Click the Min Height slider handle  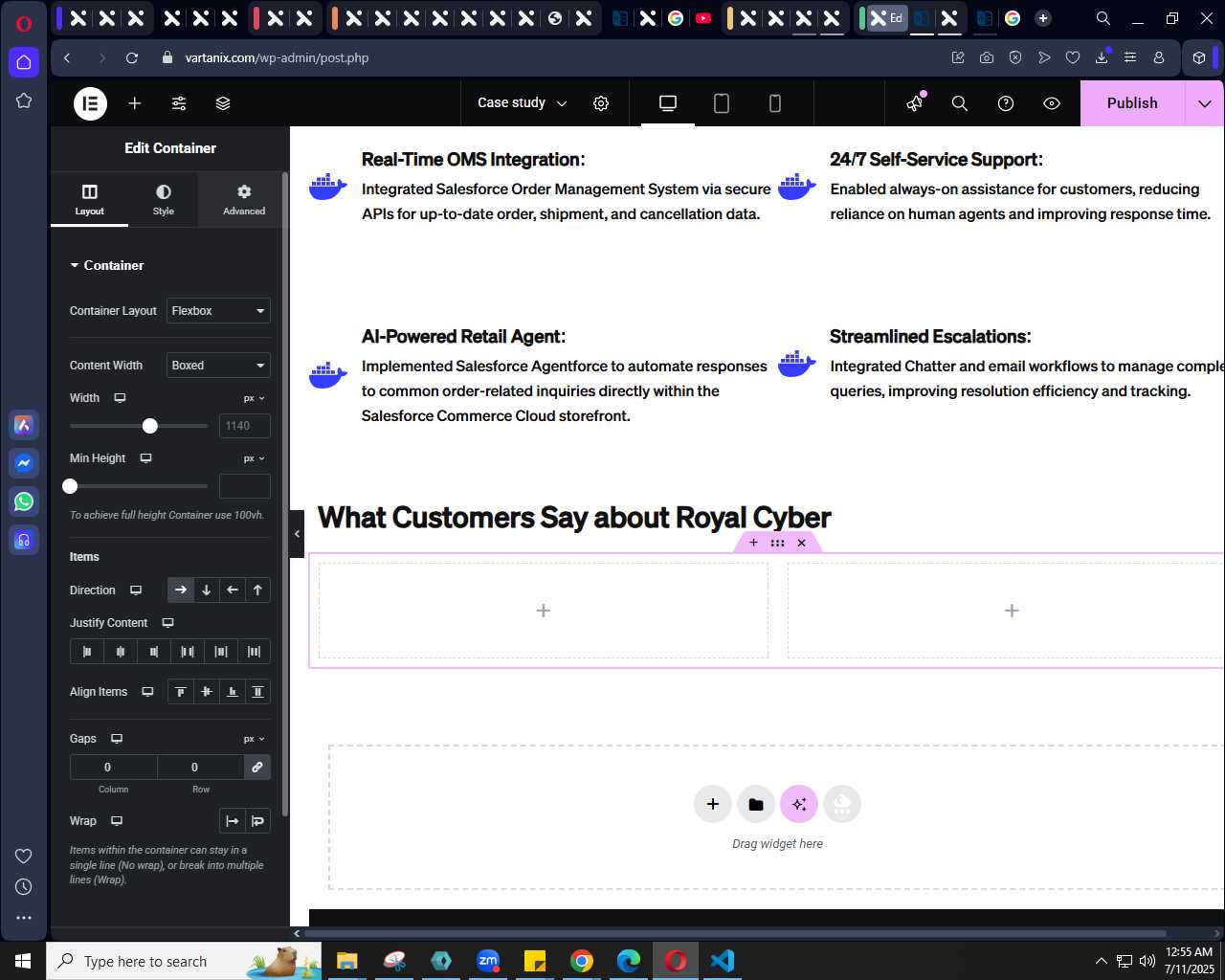pos(70,486)
